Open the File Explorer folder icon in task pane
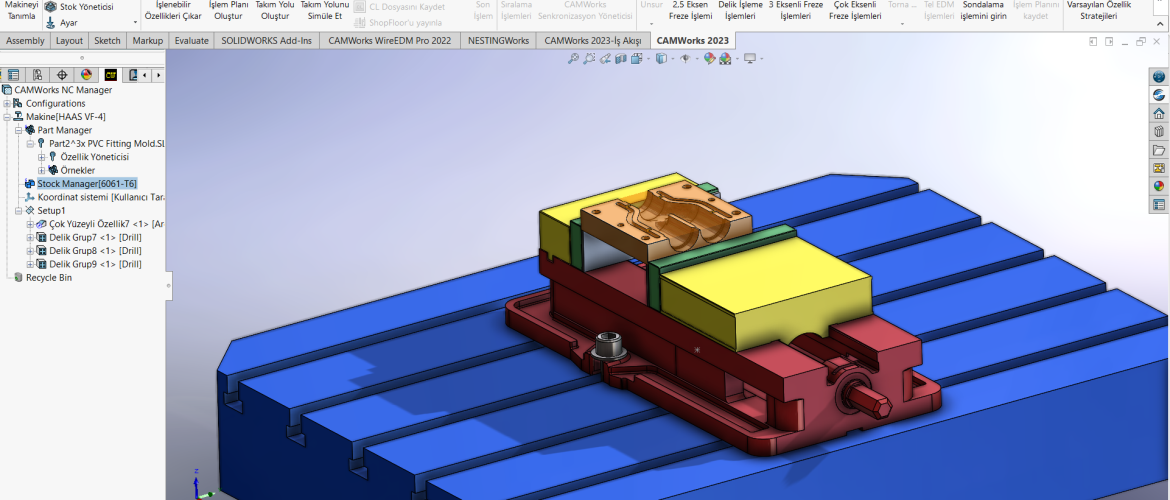The width and height of the screenshot is (1170, 500). click(x=1159, y=150)
